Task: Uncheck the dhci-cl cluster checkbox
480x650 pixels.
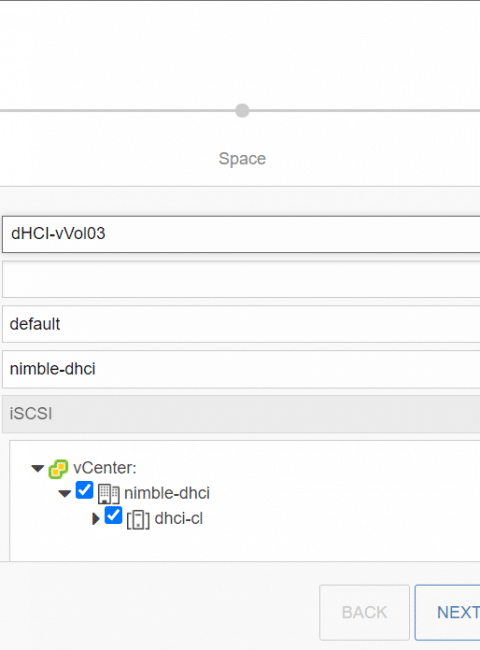Action: point(113,515)
